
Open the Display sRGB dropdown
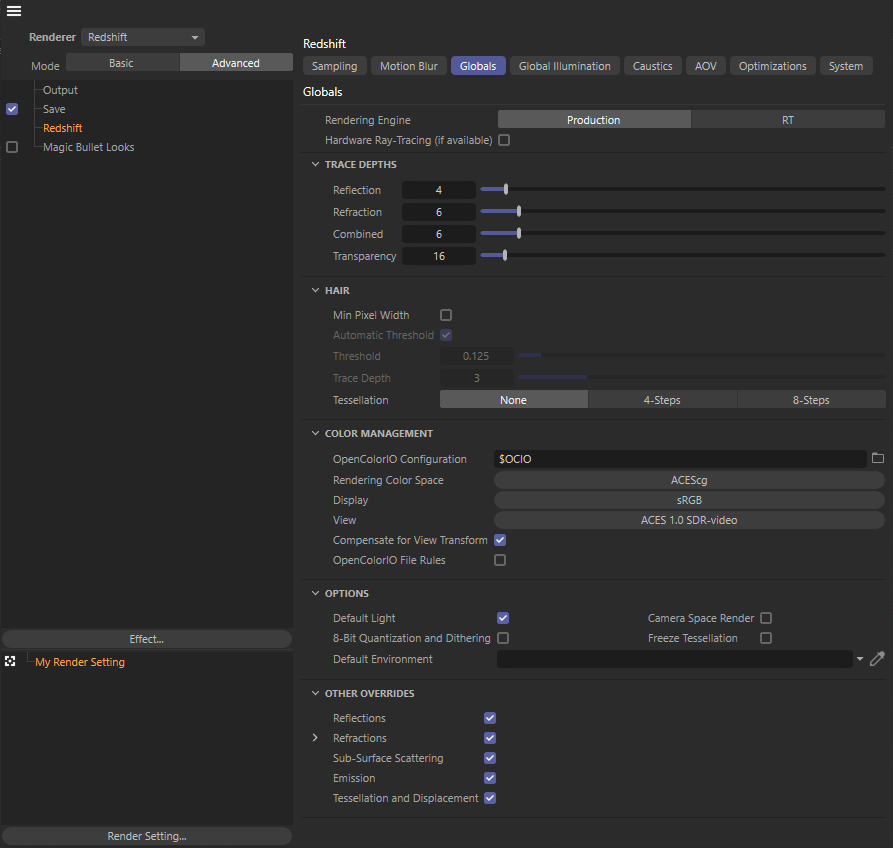pyautogui.click(x=689, y=500)
